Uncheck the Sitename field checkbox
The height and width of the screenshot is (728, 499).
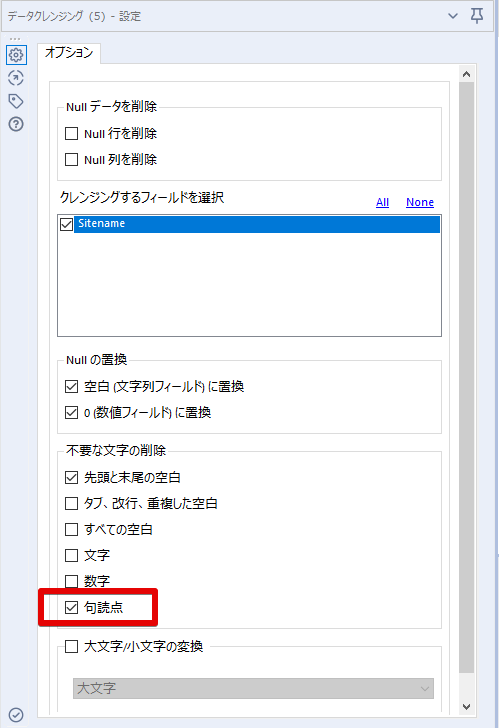coord(66,224)
